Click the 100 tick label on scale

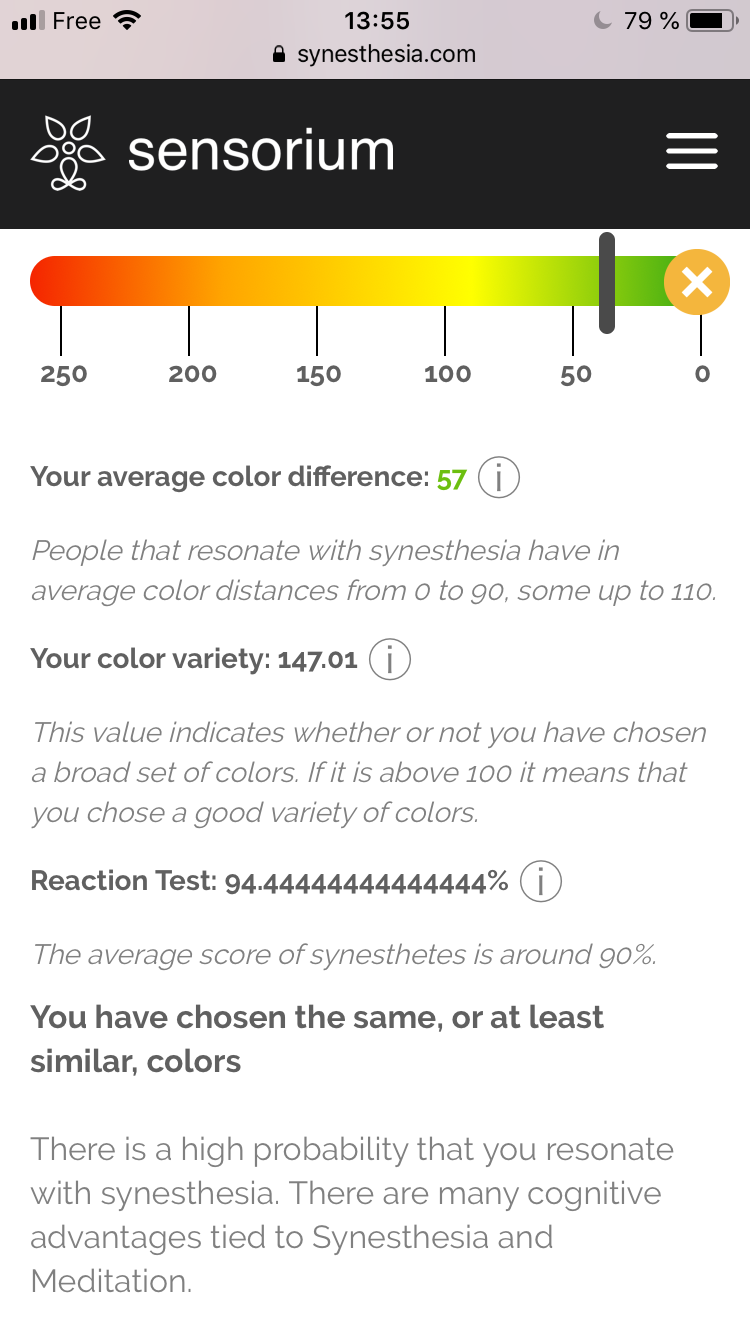point(447,374)
